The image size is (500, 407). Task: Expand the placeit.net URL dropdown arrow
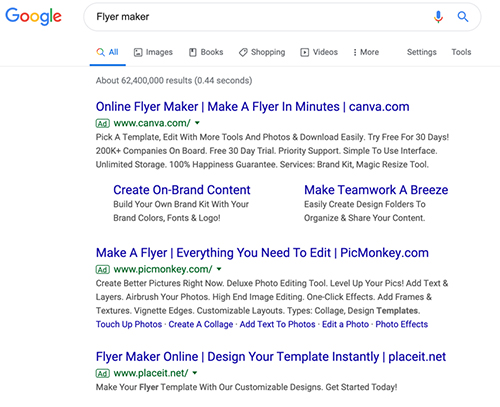[x=195, y=373]
